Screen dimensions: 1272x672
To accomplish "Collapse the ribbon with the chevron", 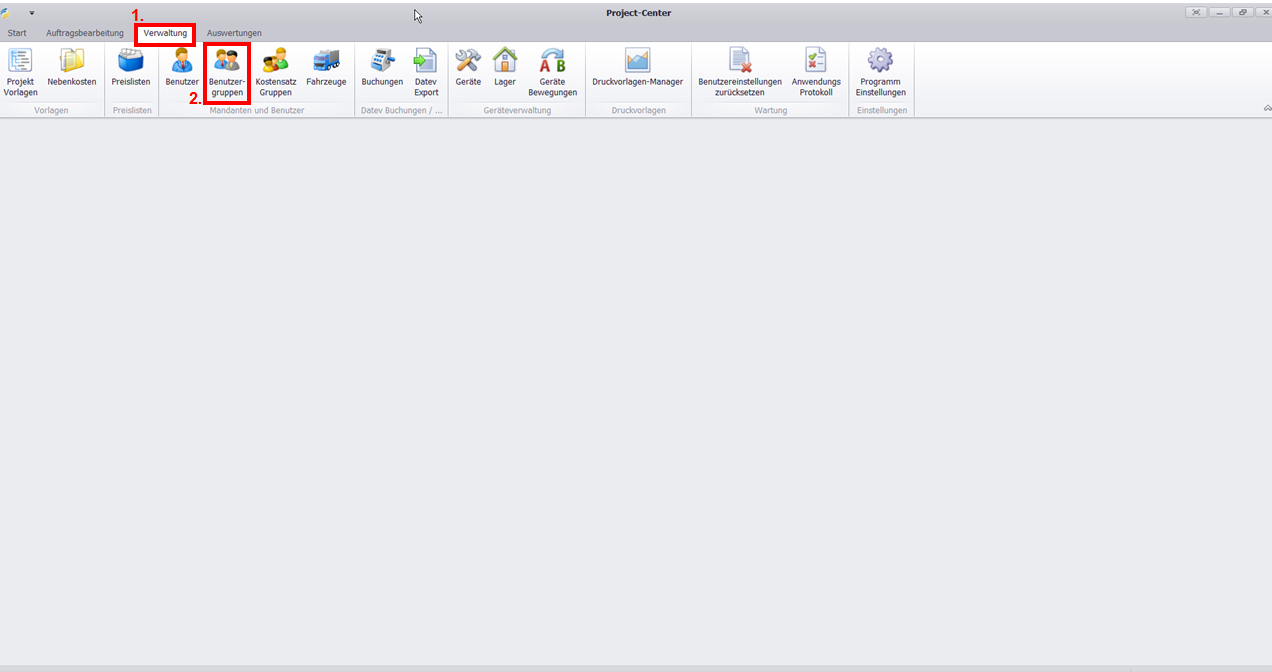I will tap(1267, 108).
